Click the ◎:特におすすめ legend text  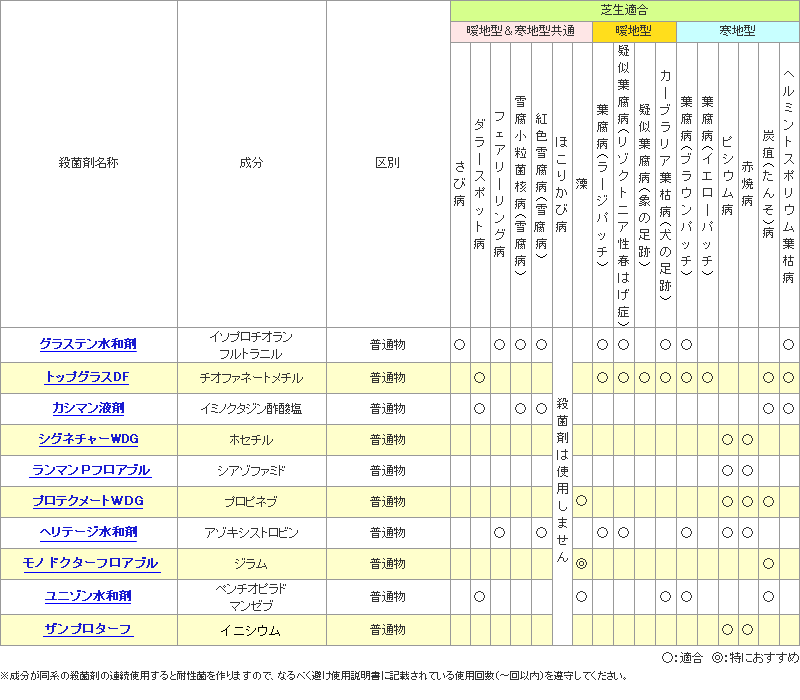[x=756, y=658]
